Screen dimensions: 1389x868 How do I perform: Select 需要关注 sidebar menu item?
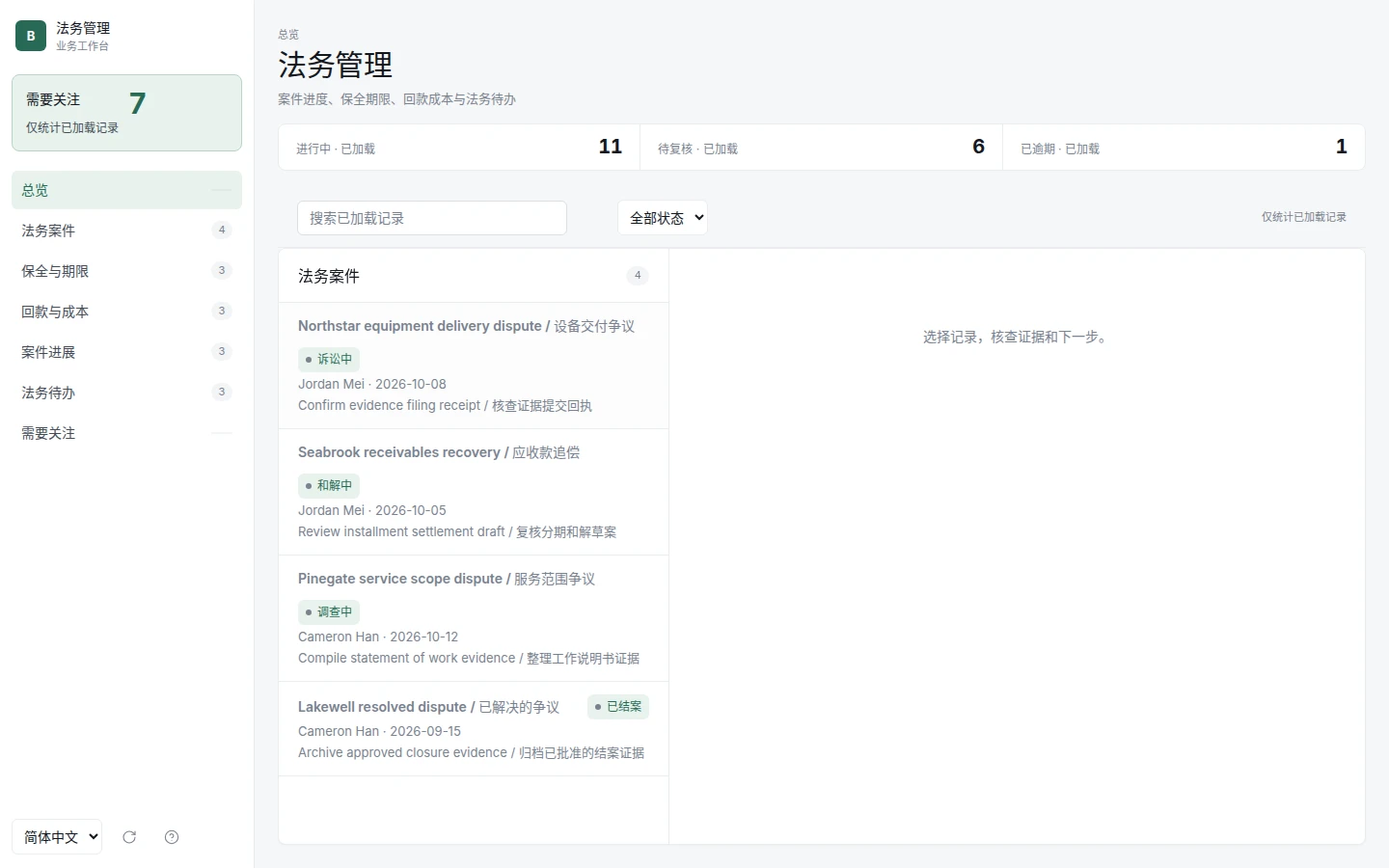tap(126, 433)
